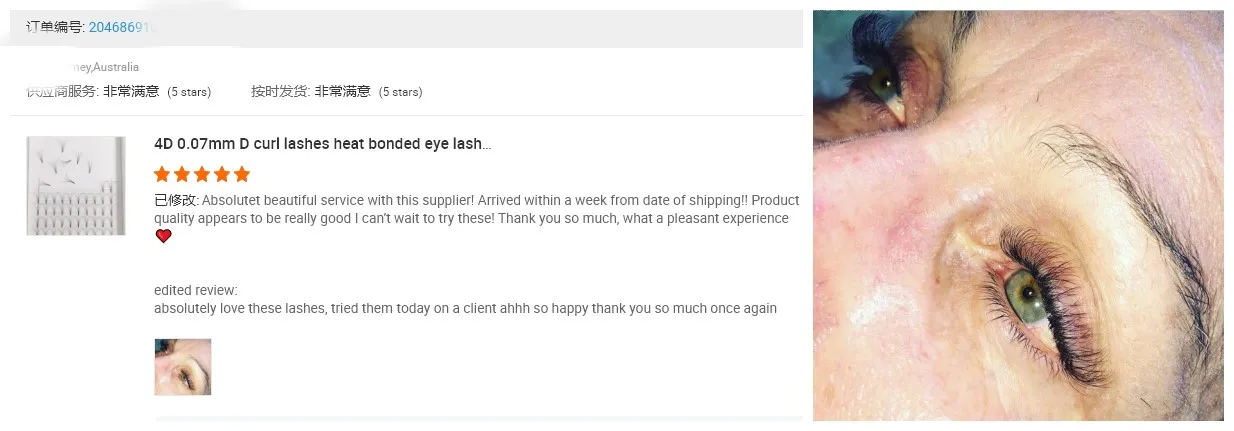This screenshot has height=431, width=1234.
Task: Click "(5 stars)" beside 供应商服务
Action: [x=189, y=92]
